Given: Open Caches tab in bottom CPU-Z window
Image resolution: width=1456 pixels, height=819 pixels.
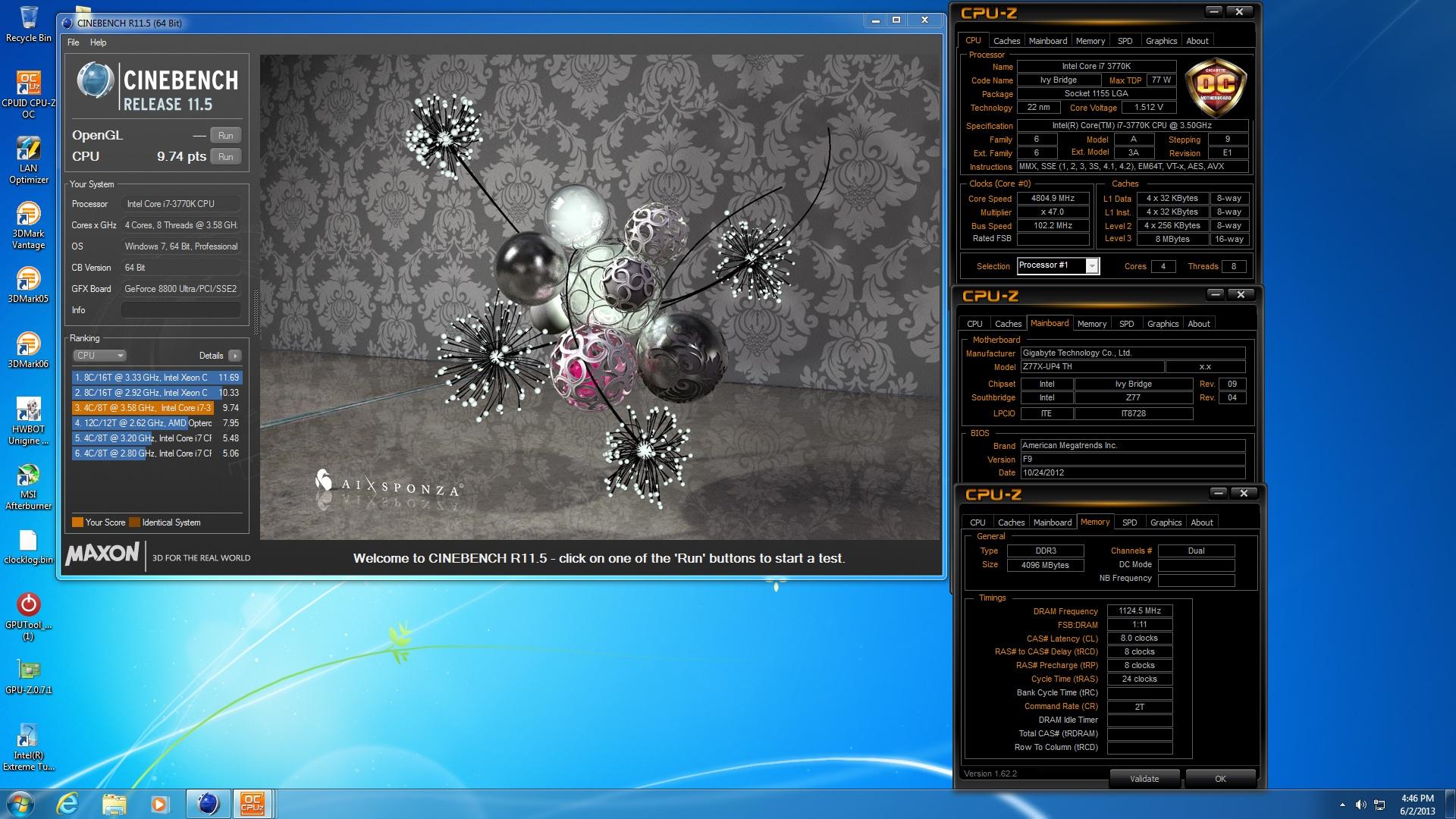Looking at the screenshot, I should tap(1011, 522).
